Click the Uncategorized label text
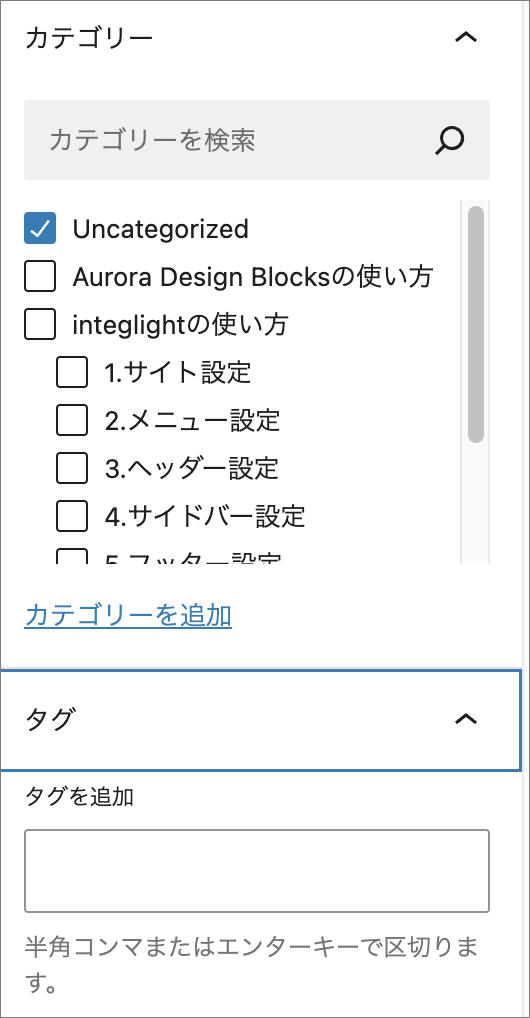 coord(160,229)
